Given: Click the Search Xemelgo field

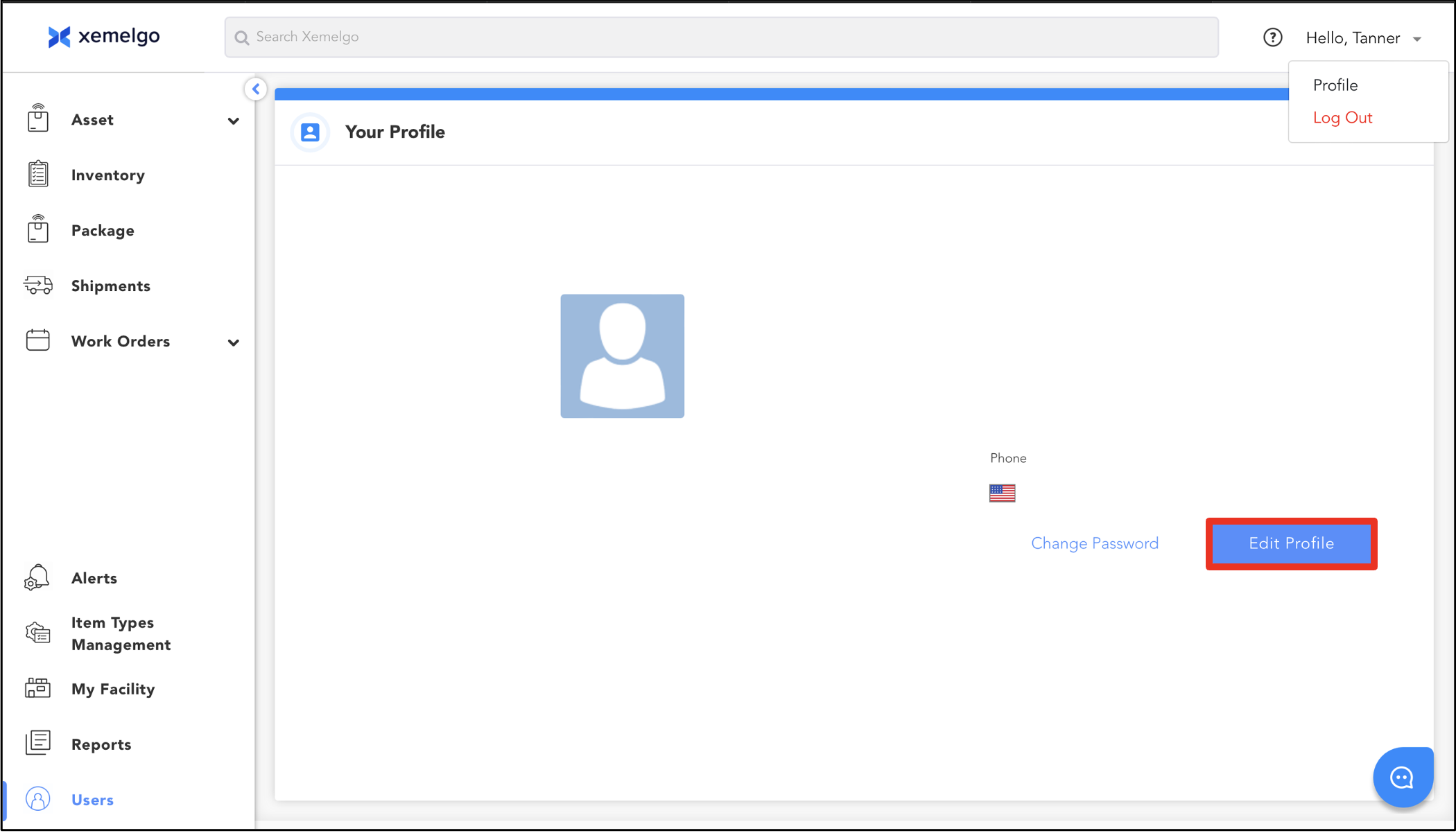Looking at the screenshot, I should 721,37.
